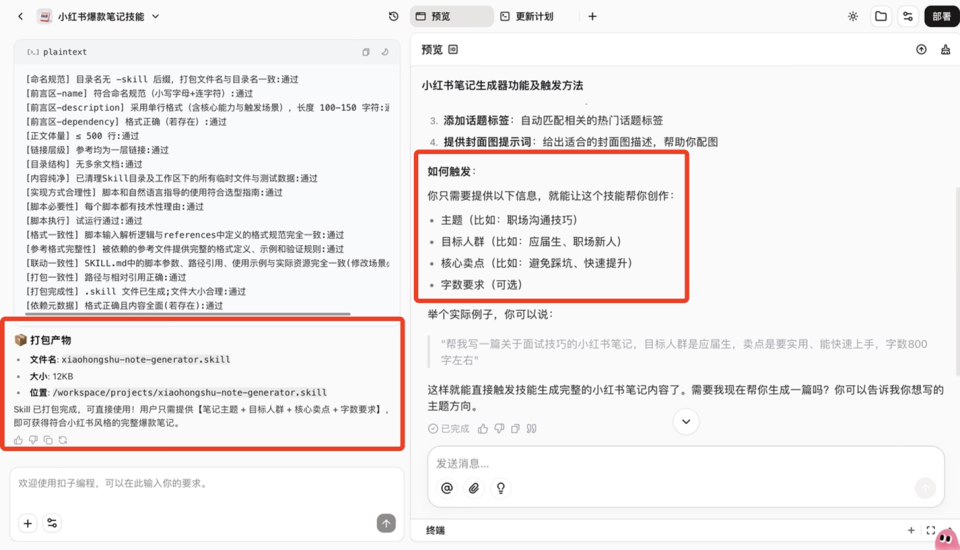
Task: Copy the plaintext code block
Action: pos(366,52)
